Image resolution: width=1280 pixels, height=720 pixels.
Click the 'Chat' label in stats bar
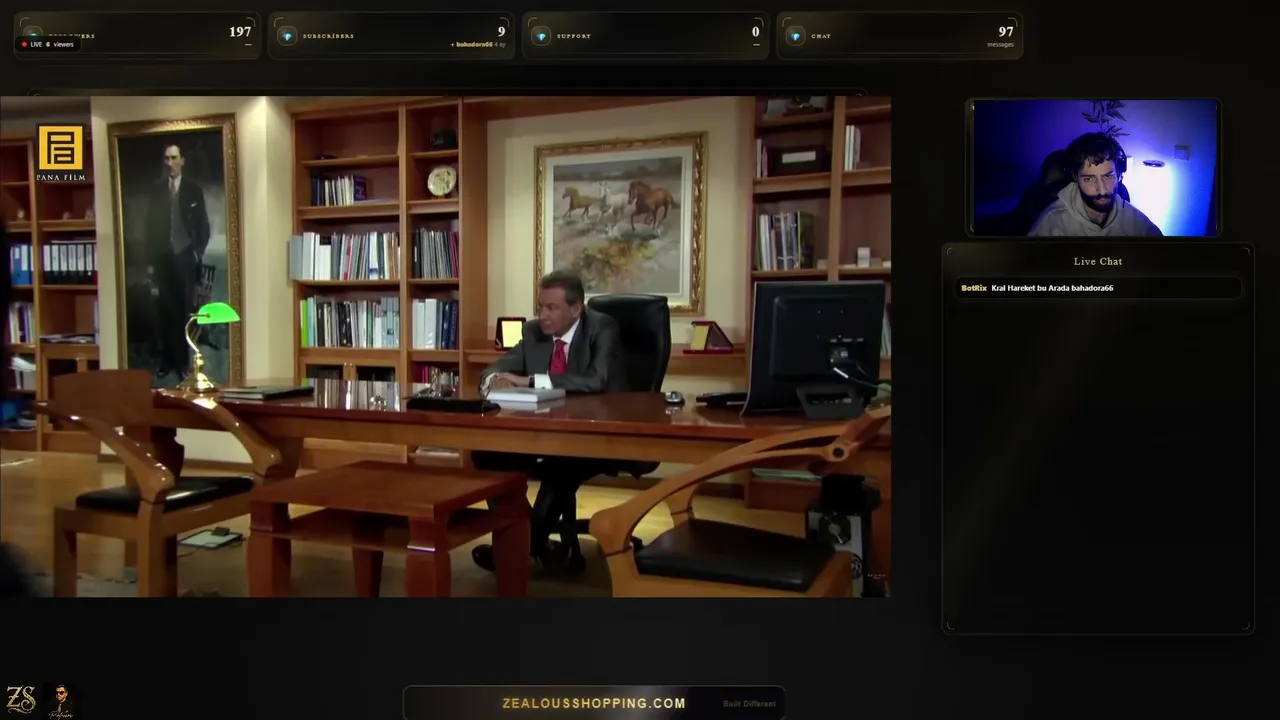pos(821,36)
